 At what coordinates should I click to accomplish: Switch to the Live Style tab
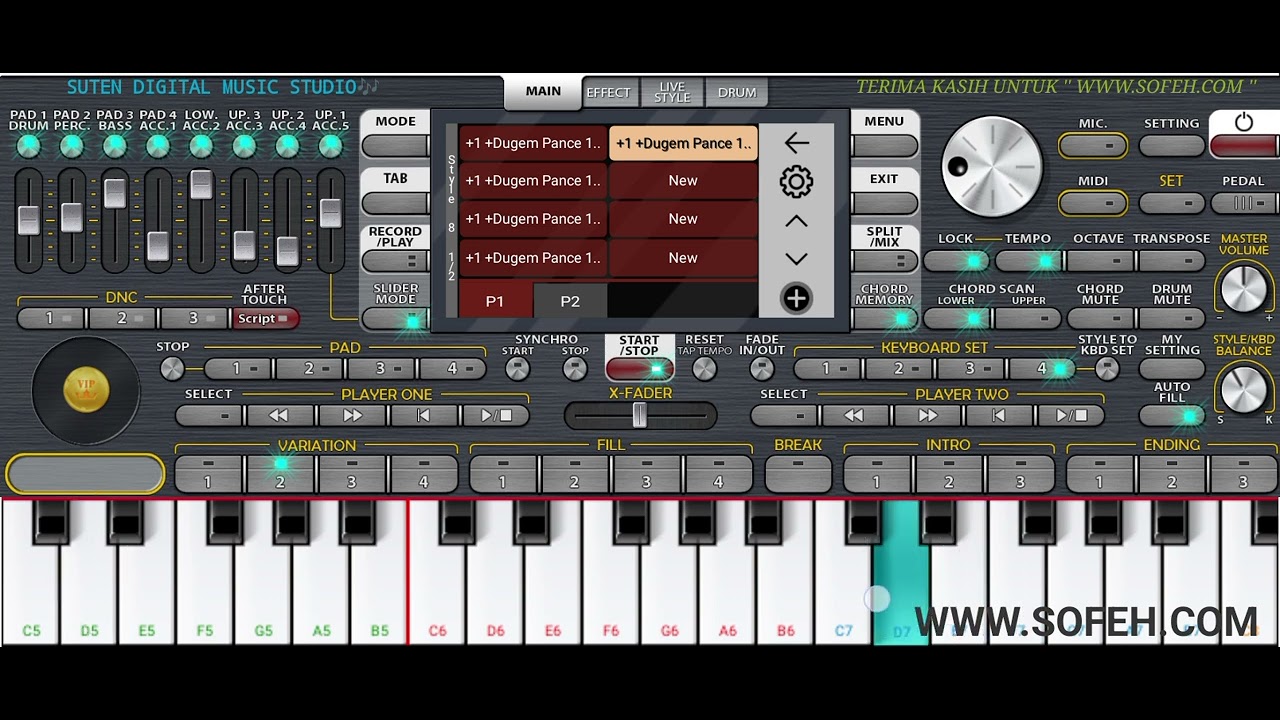672,92
